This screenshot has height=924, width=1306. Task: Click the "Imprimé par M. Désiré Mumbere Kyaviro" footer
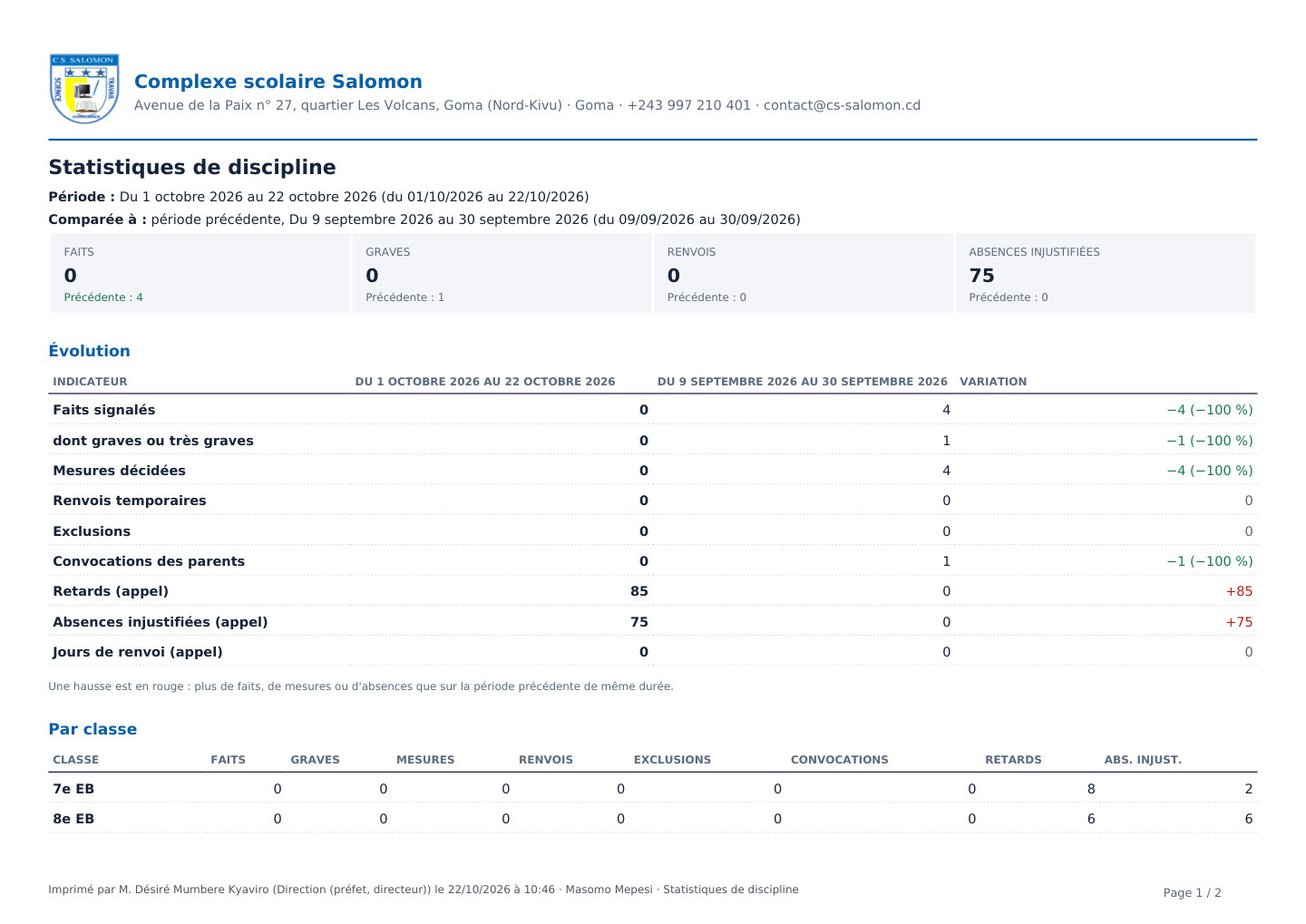pos(424,890)
